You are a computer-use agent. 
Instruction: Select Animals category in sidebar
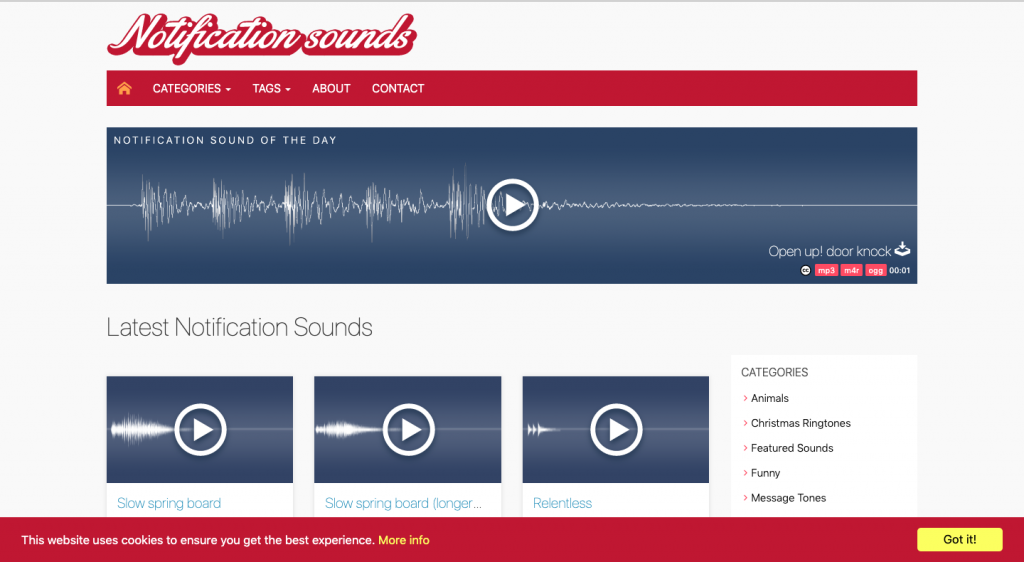[x=769, y=398]
